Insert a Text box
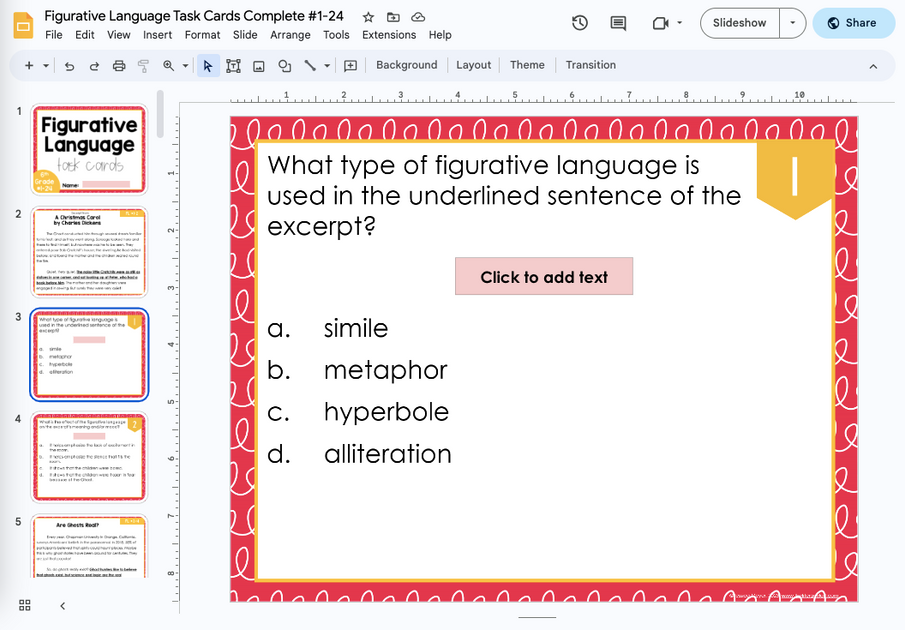 coord(234,65)
